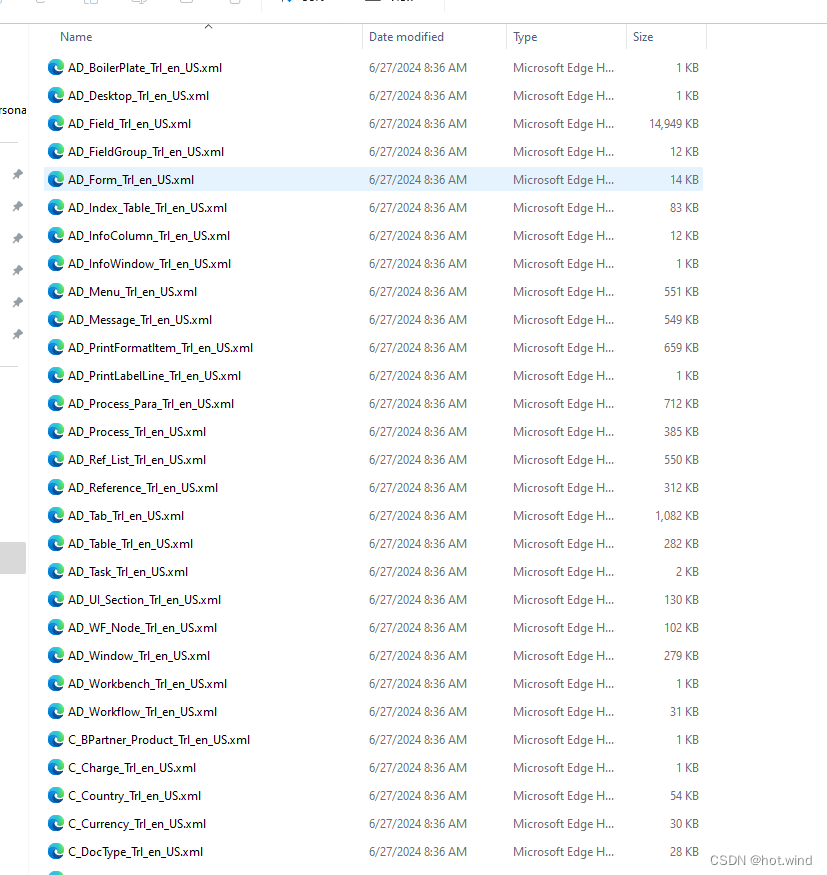Image resolution: width=827 pixels, height=875 pixels.
Task: Click the icon of C_Currency_Trl_en_US.xml
Action: pyautogui.click(x=56, y=824)
